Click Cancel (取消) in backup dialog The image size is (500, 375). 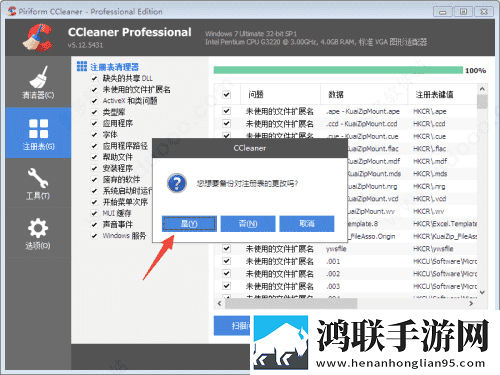[x=307, y=224]
